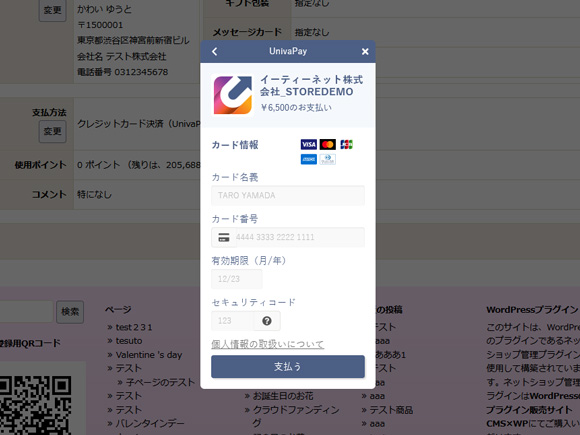Click the 〒1500001 postal code text
Viewport: 580px width, 435px height.
(100, 25)
